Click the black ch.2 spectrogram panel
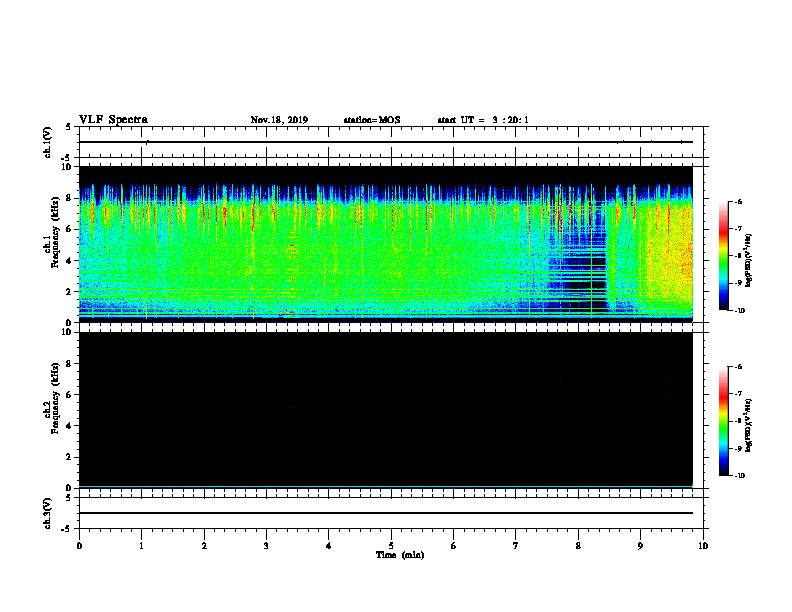 (x=386, y=410)
